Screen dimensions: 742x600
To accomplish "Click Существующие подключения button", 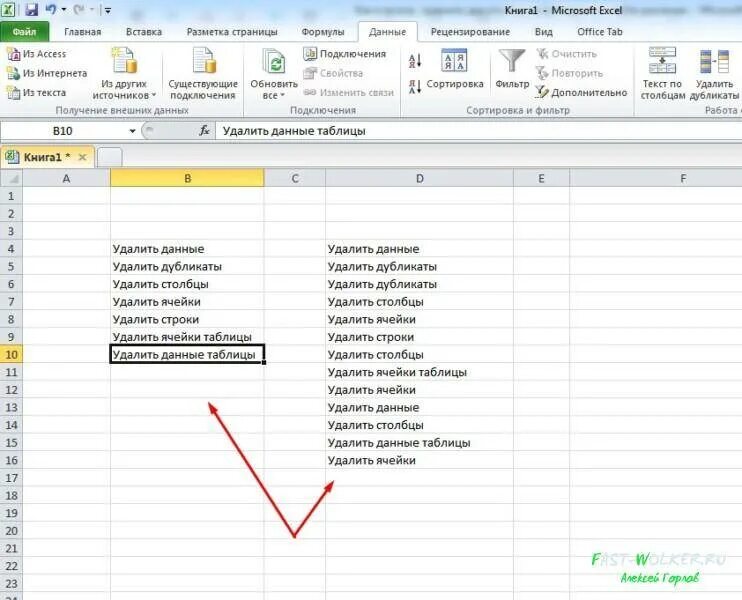I will 203,73.
